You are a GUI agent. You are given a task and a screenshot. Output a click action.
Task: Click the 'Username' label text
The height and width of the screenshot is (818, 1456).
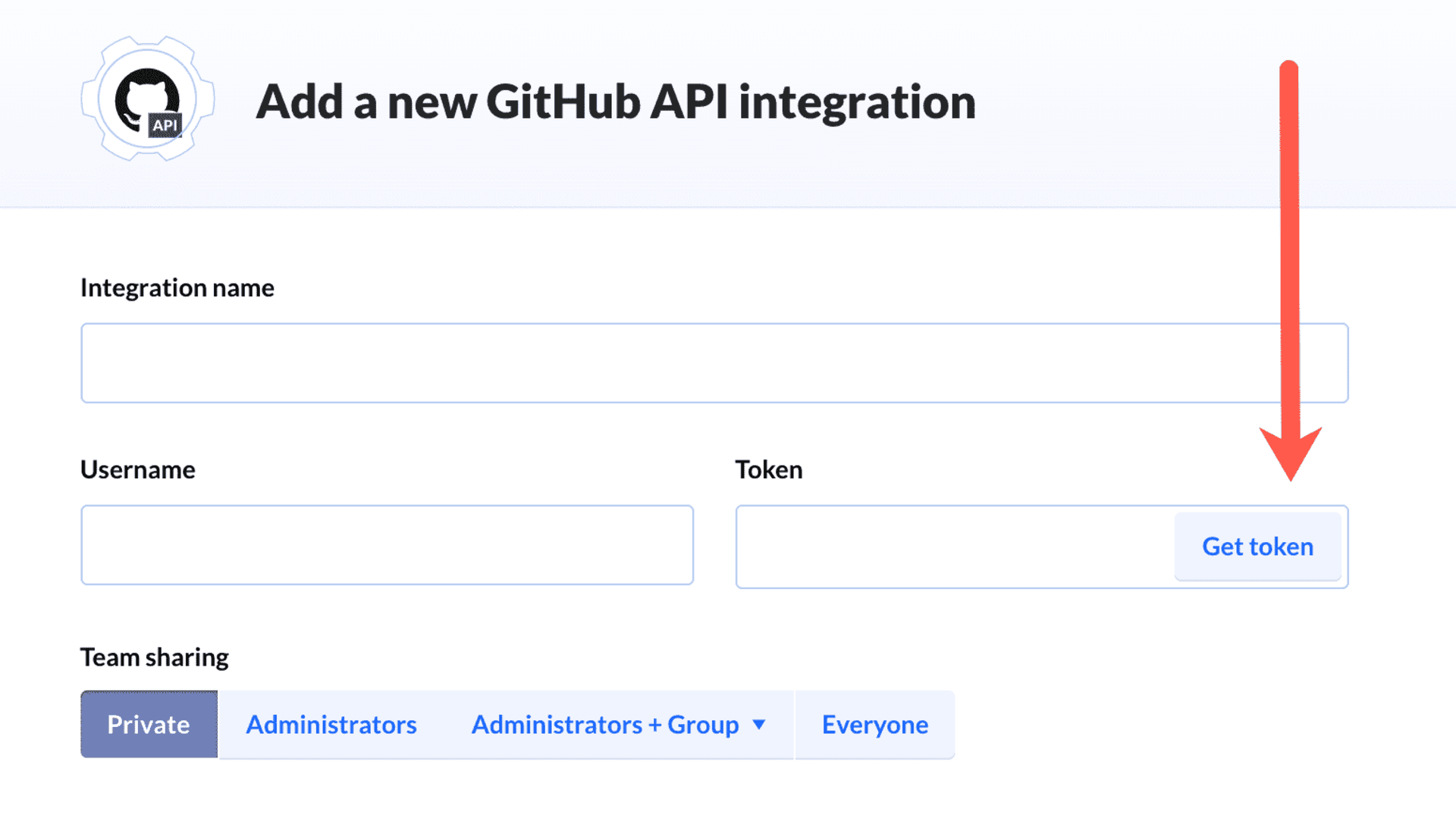(x=138, y=470)
